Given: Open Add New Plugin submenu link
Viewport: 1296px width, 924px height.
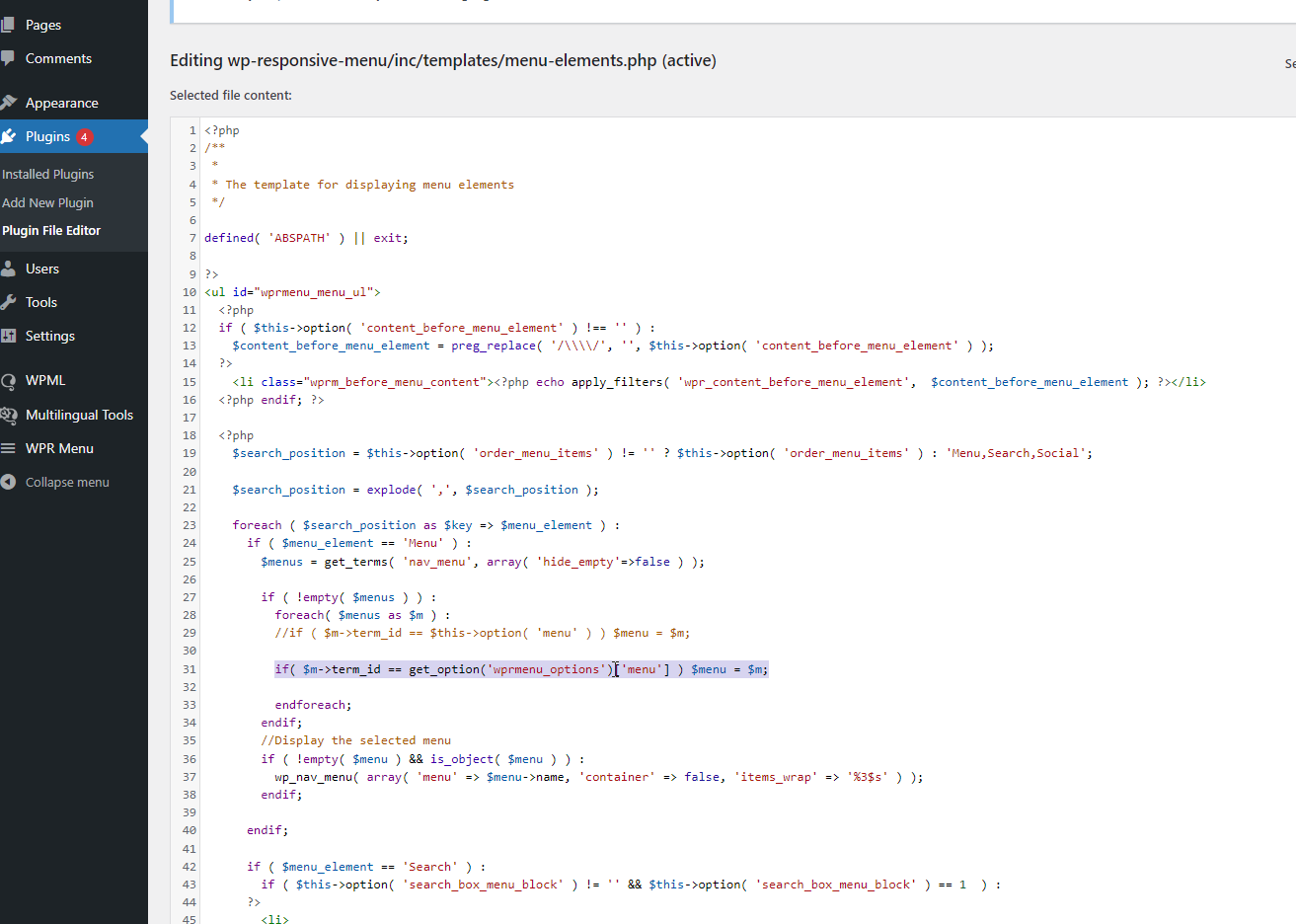Looking at the screenshot, I should (x=47, y=202).
